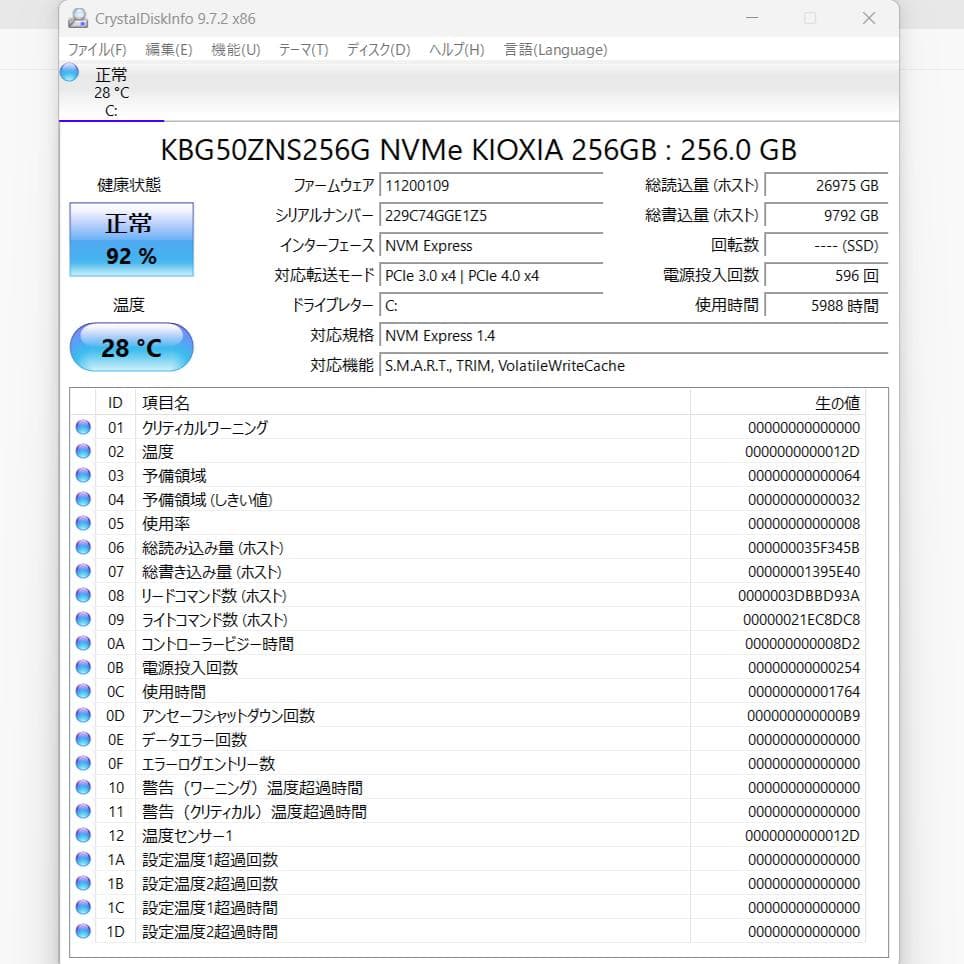Open the ファイル(F) menu
Screen dimensions: 964x964
coord(97,49)
